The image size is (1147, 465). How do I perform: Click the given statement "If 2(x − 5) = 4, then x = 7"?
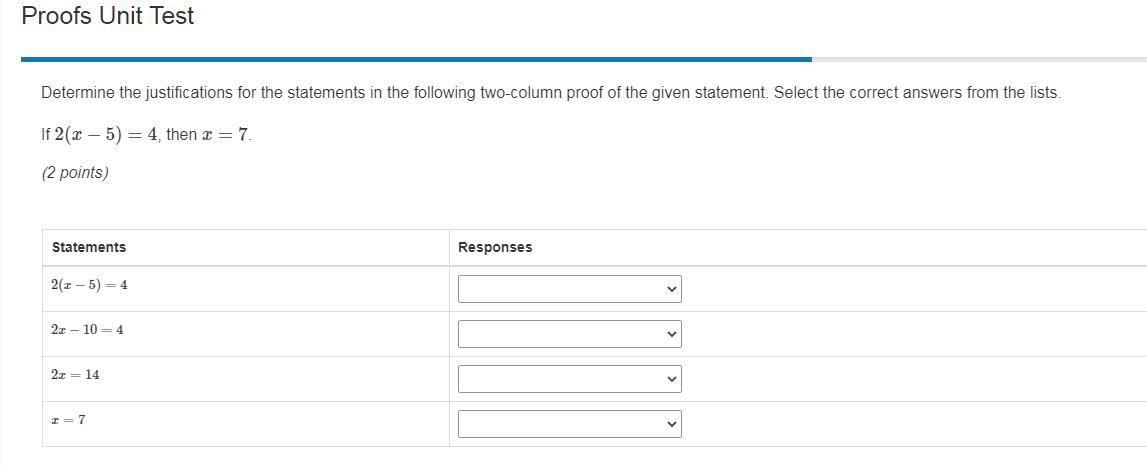click(146, 134)
